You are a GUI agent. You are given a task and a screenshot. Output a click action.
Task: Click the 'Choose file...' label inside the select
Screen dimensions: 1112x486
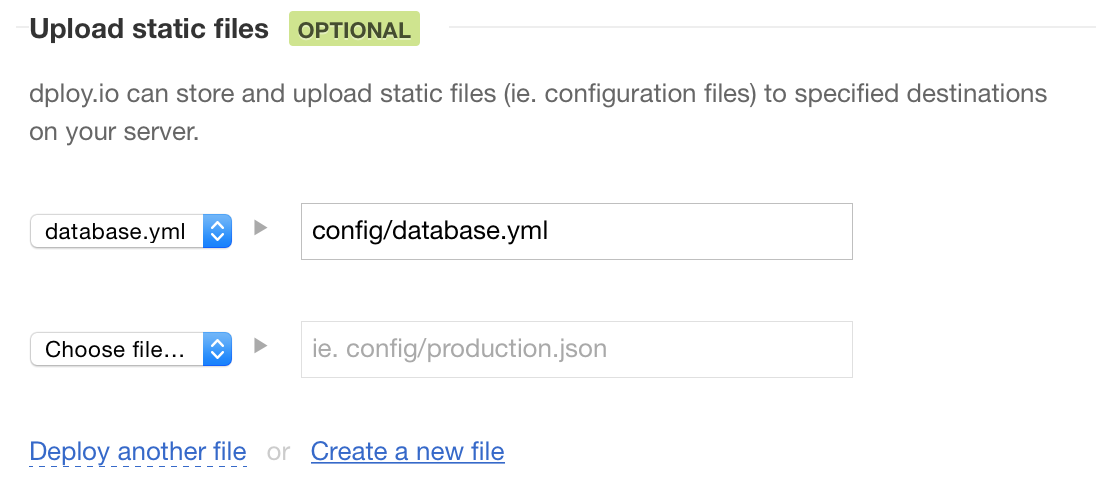point(115,350)
